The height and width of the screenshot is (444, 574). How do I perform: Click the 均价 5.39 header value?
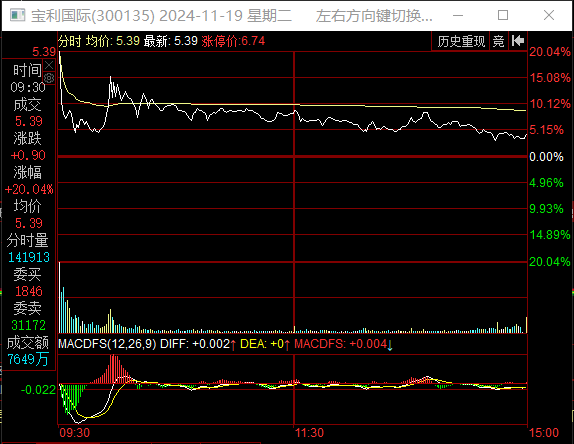[113, 41]
